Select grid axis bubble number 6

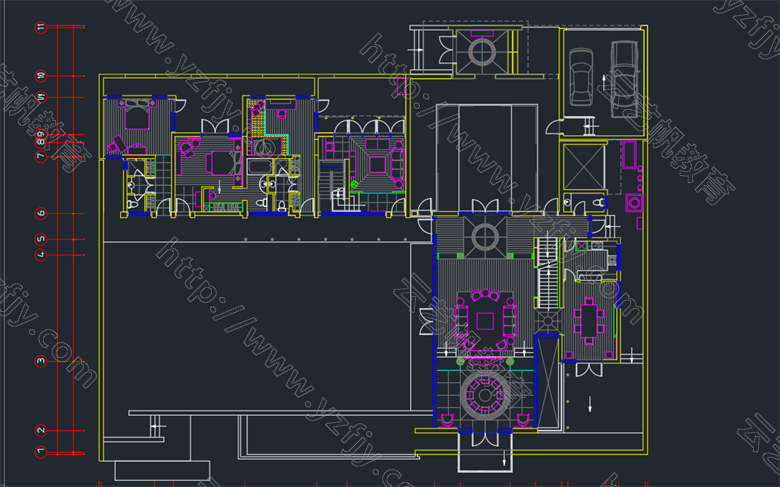tap(41, 213)
